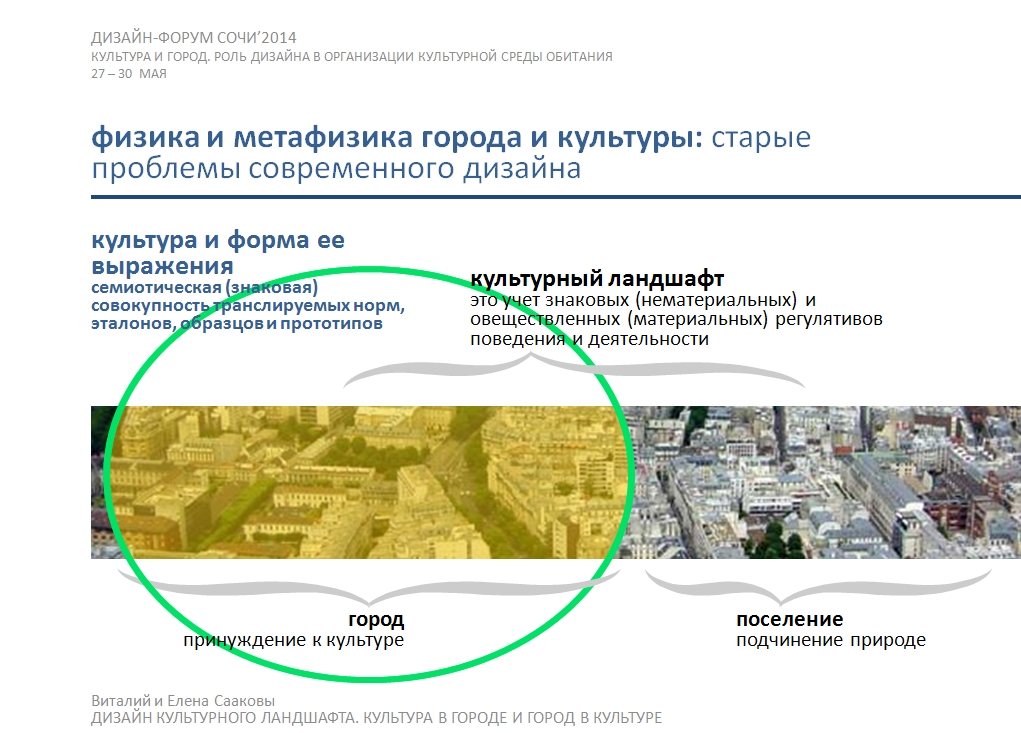This screenshot has width=1021, height=733.
Task: Click the aerial city photo strip
Action: pos(556,482)
